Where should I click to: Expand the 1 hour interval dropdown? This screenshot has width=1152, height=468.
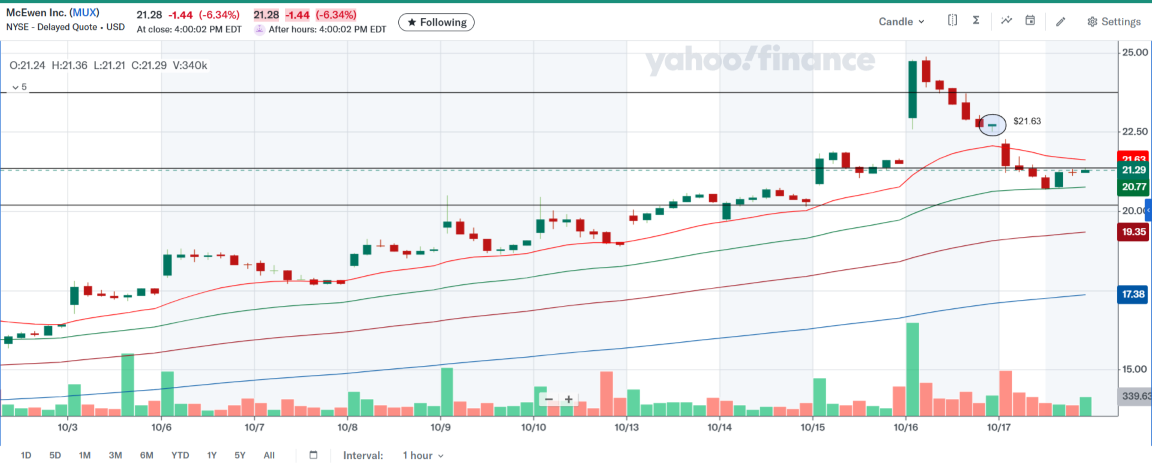coord(423,456)
